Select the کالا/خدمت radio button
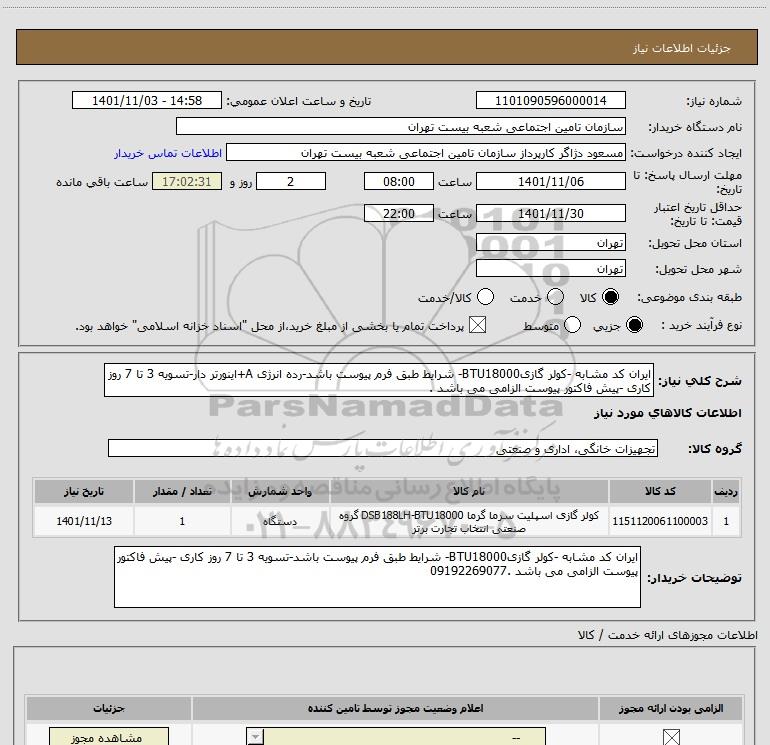The image size is (770, 745). [485, 297]
